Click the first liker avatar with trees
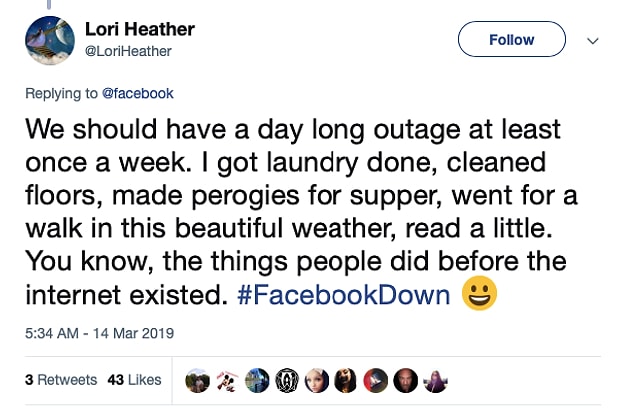This screenshot has width=635, height=410. coord(198,380)
